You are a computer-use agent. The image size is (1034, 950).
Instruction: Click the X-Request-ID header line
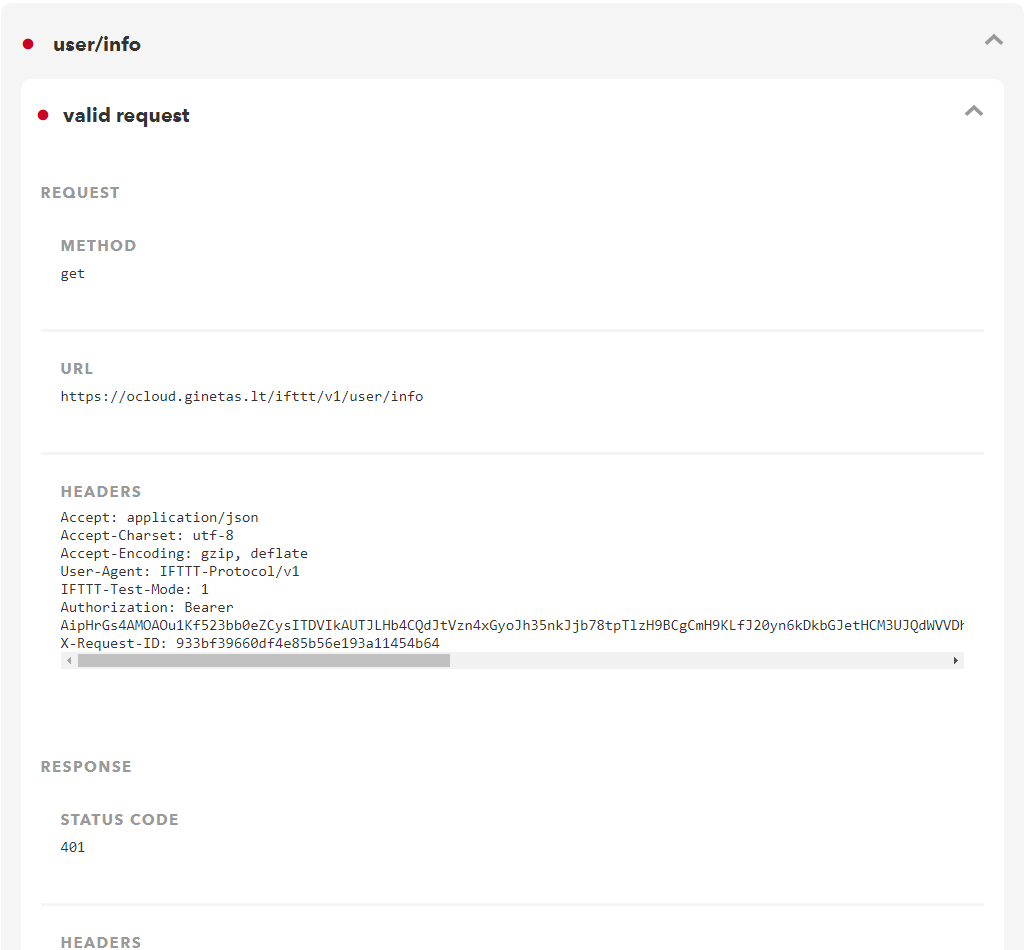[x=250, y=643]
